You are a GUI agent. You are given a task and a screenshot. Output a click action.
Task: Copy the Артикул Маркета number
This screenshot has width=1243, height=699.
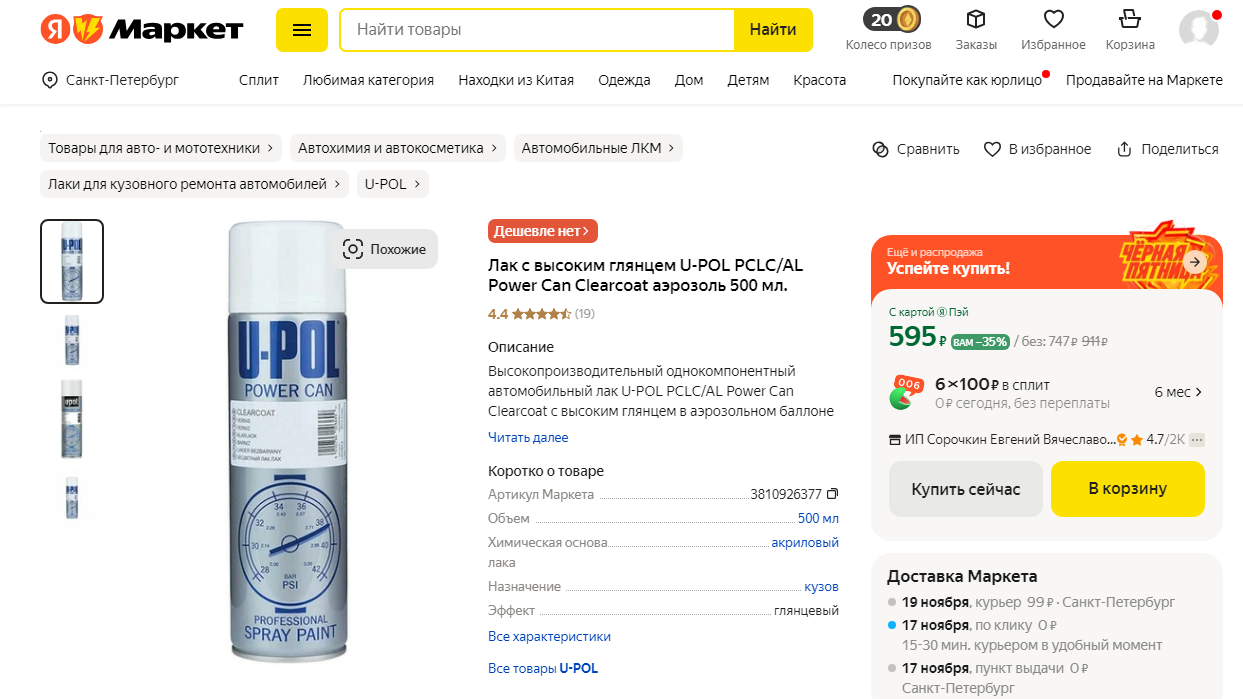coord(832,494)
